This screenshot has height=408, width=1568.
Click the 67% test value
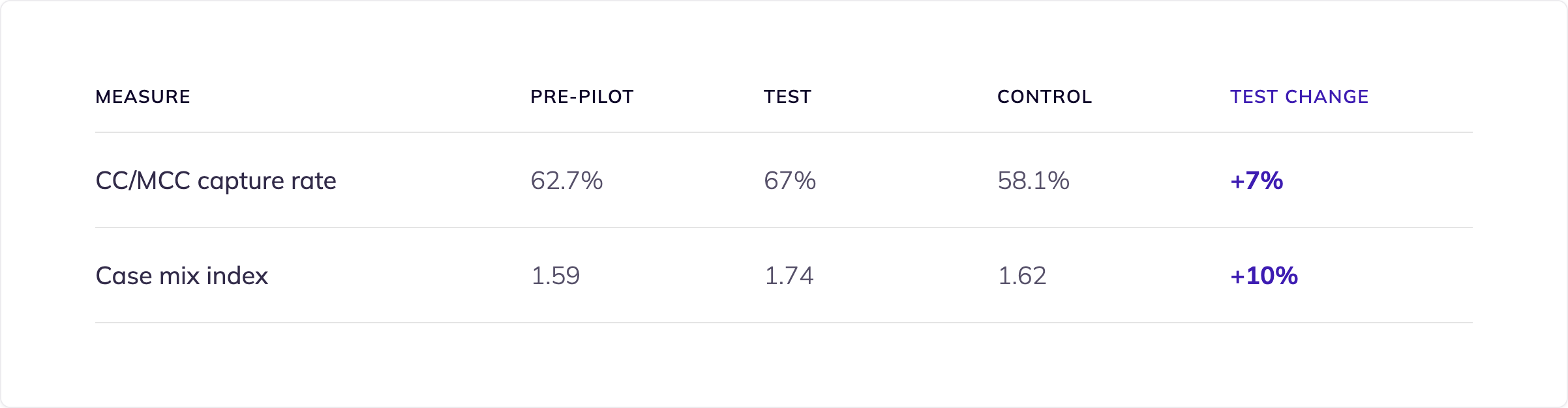click(790, 181)
